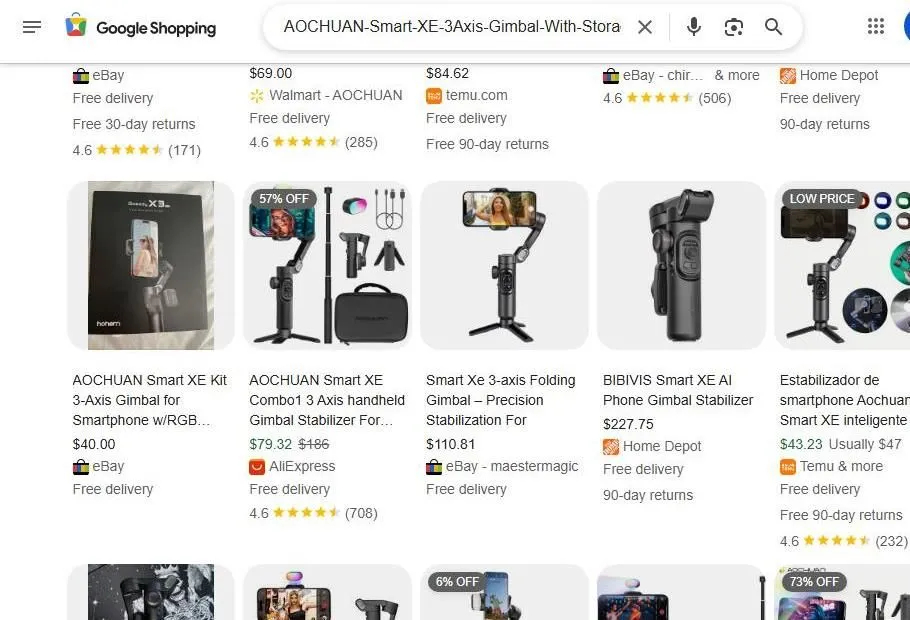Click the $69.00 price
Screen dimensions: 910x620
pyautogui.click(x=270, y=73)
